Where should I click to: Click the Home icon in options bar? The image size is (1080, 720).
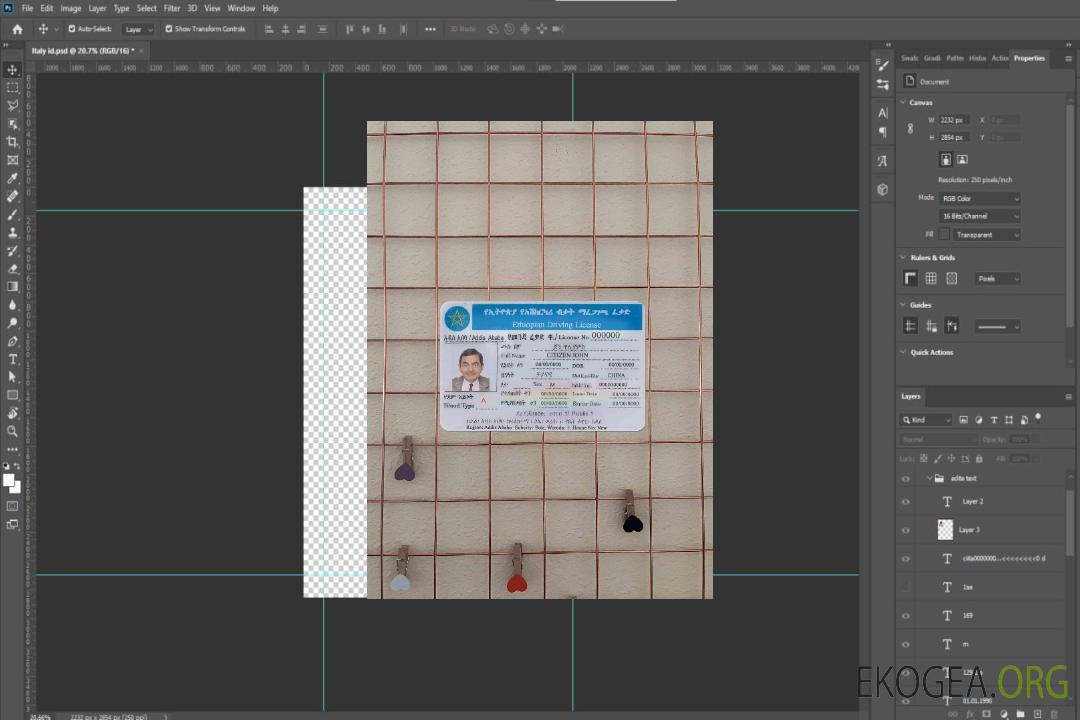(x=17, y=29)
